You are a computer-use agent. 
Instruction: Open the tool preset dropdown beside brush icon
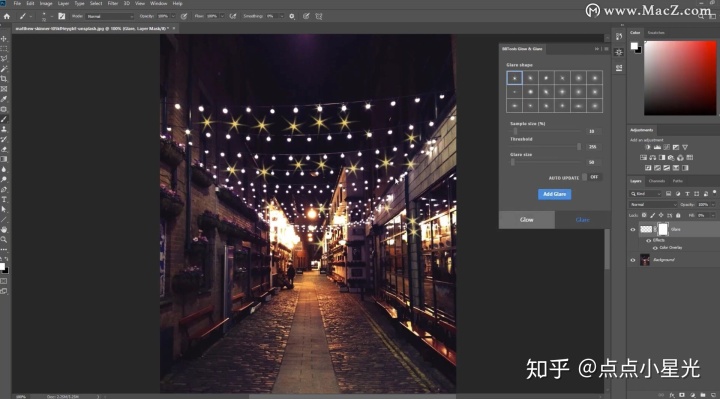pyautogui.click(x=31, y=16)
